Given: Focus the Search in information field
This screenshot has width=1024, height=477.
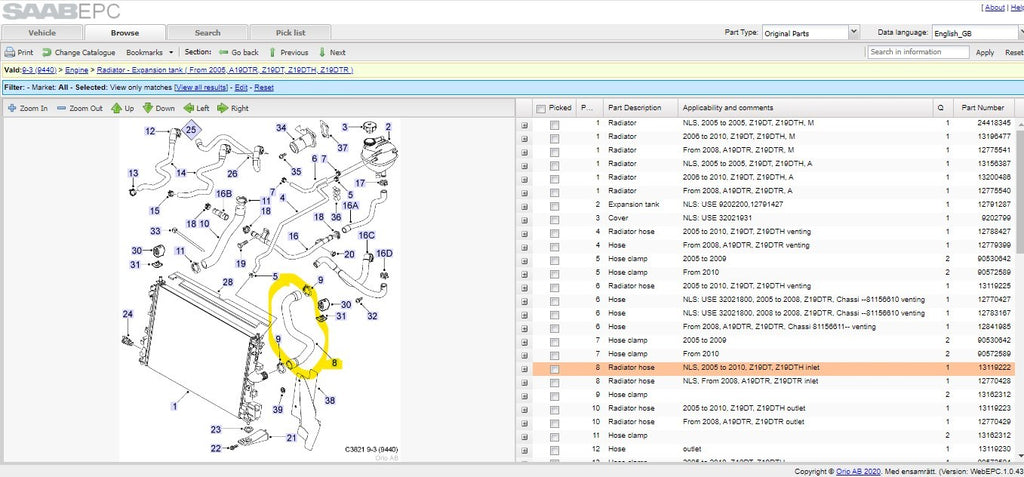Looking at the screenshot, I should point(919,52).
